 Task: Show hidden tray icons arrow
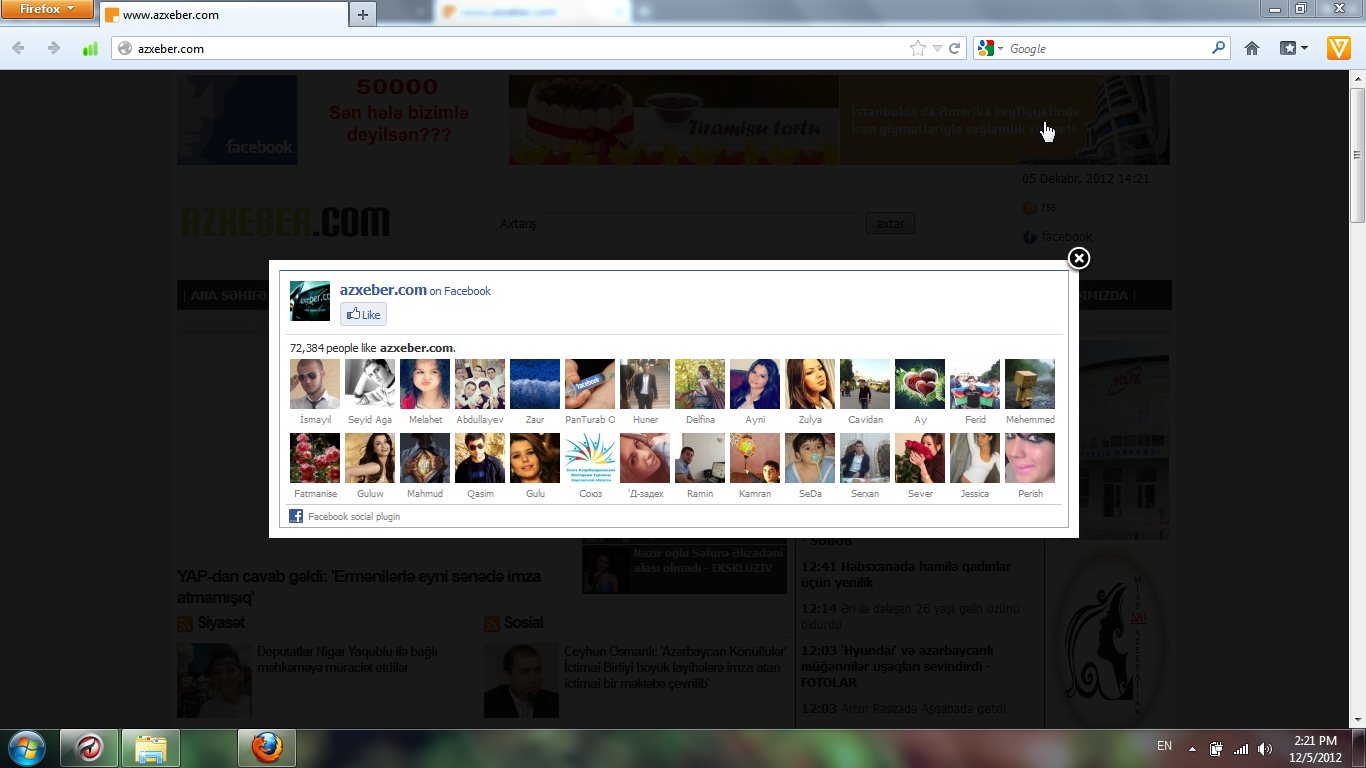point(1192,748)
